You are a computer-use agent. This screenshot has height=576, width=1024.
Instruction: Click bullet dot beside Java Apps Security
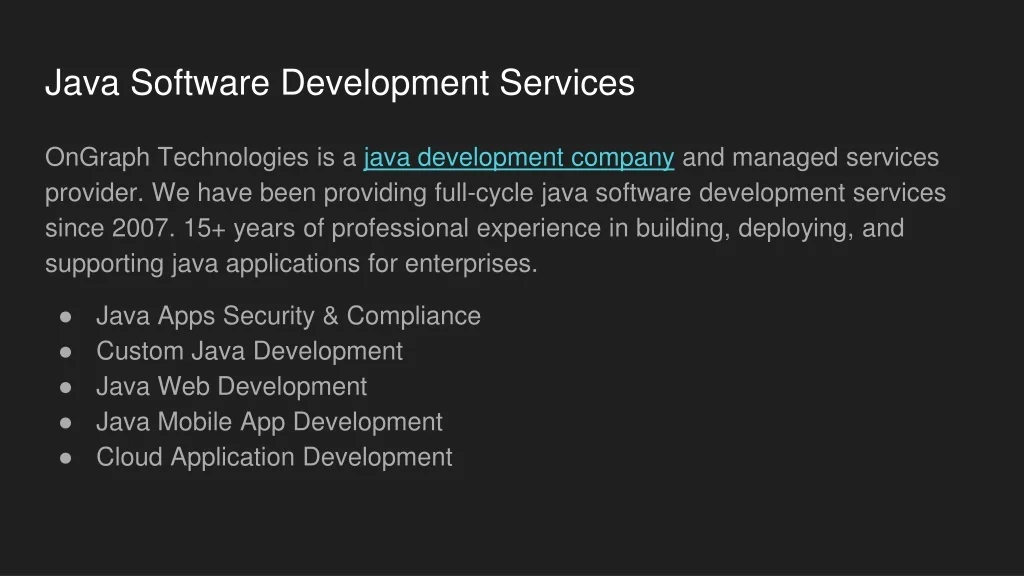pyautogui.click(x=66, y=317)
